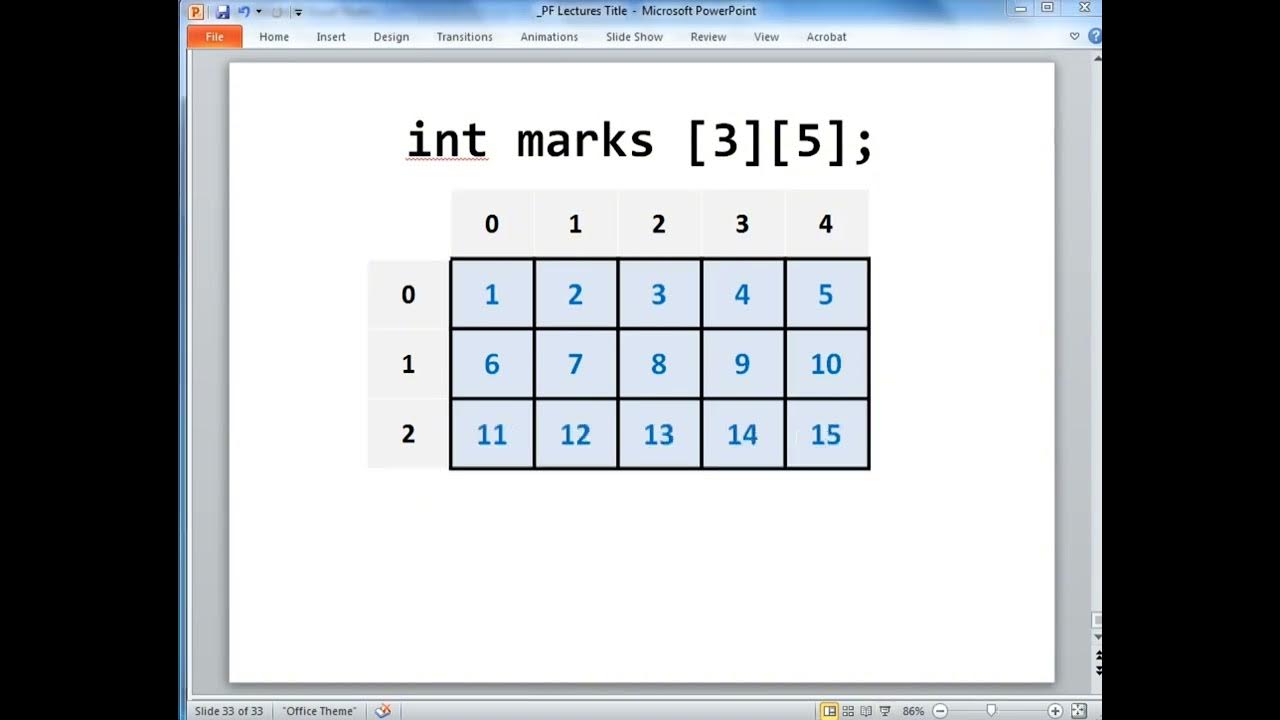Zoom out with the minus button
Image resolution: width=1280 pixels, height=720 pixels.
[940, 711]
